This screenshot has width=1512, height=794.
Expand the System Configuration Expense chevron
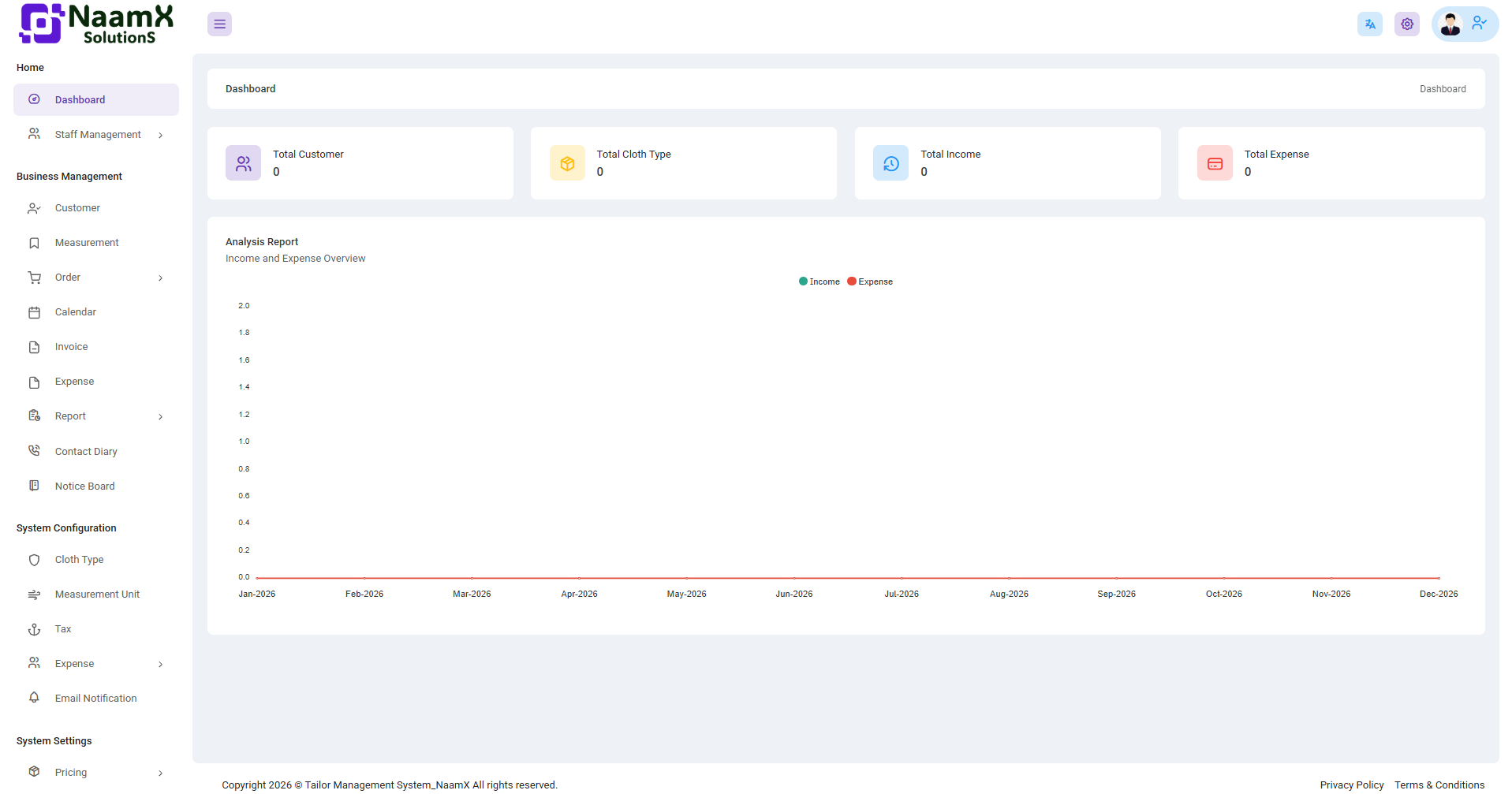[160, 665]
